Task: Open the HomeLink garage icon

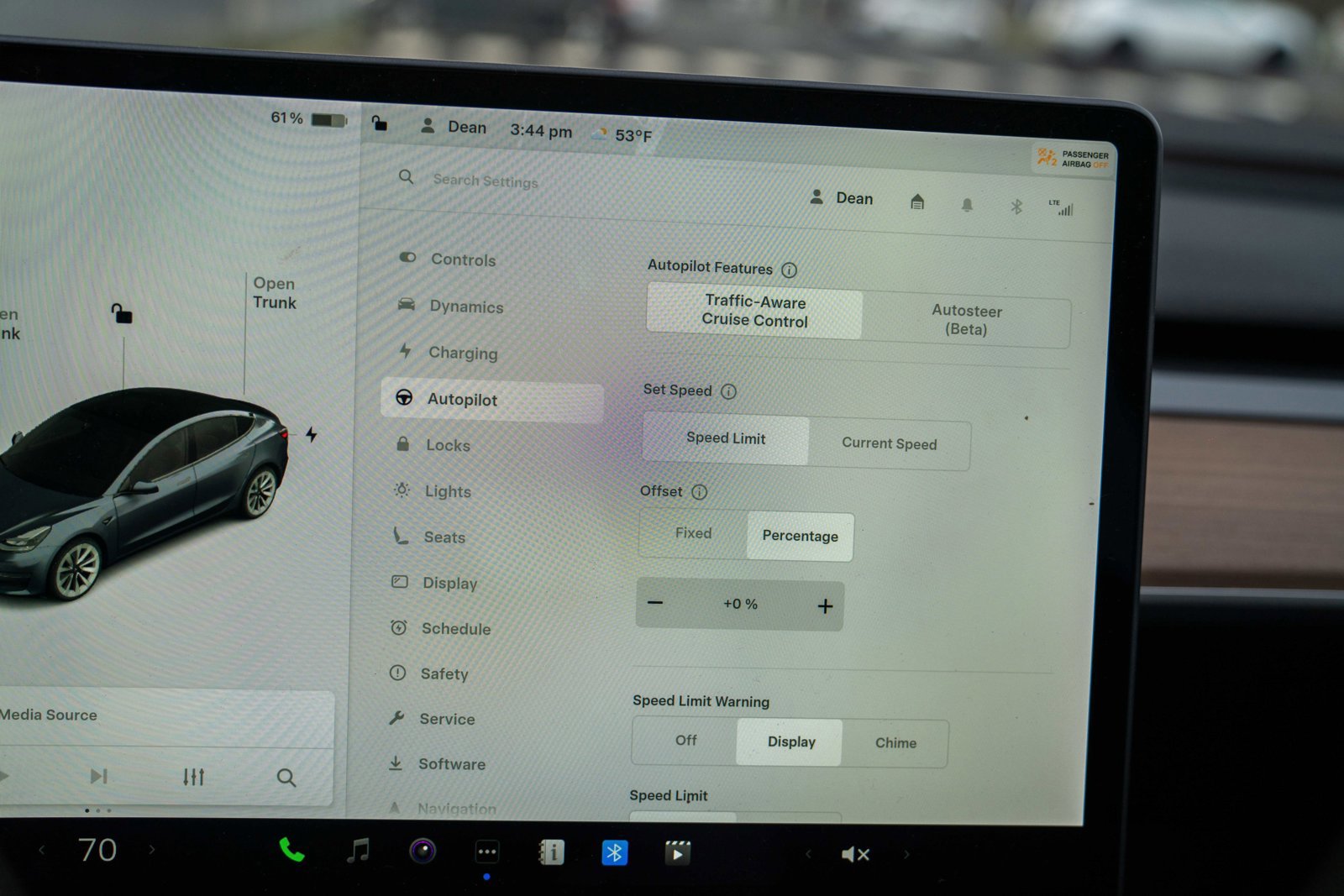Action: coord(917,202)
